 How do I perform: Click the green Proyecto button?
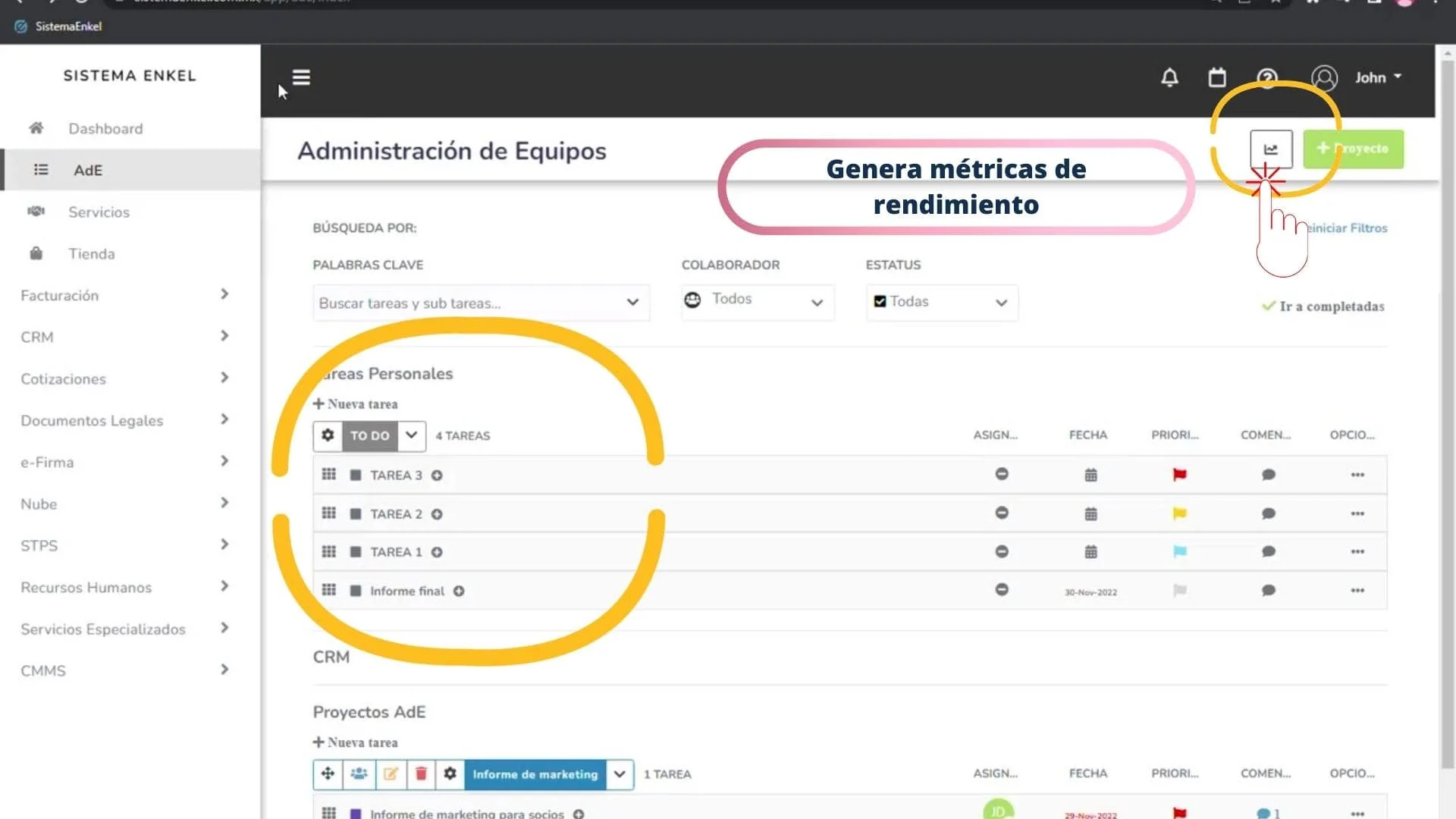(x=1354, y=149)
